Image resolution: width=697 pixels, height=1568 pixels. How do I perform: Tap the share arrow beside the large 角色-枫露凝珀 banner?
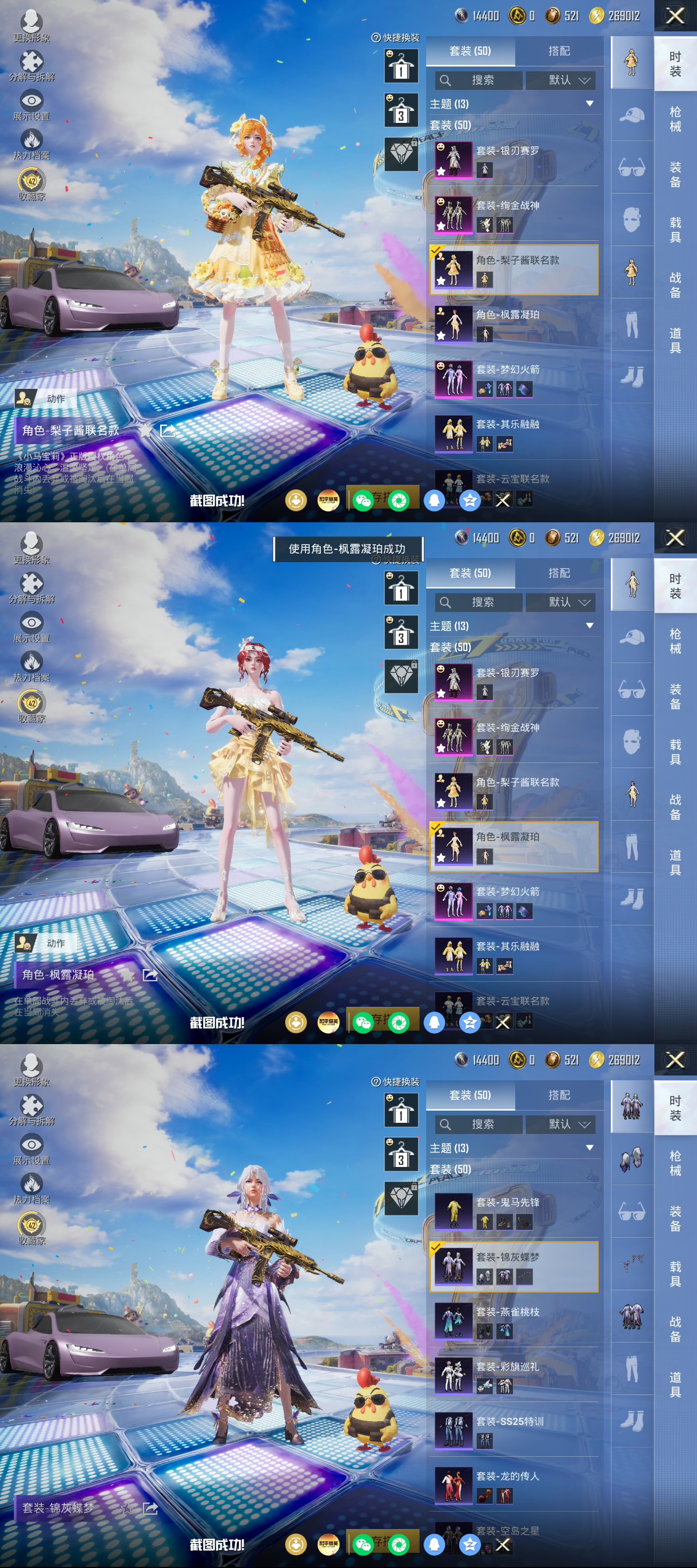pyautogui.click(x=150, y=974)
